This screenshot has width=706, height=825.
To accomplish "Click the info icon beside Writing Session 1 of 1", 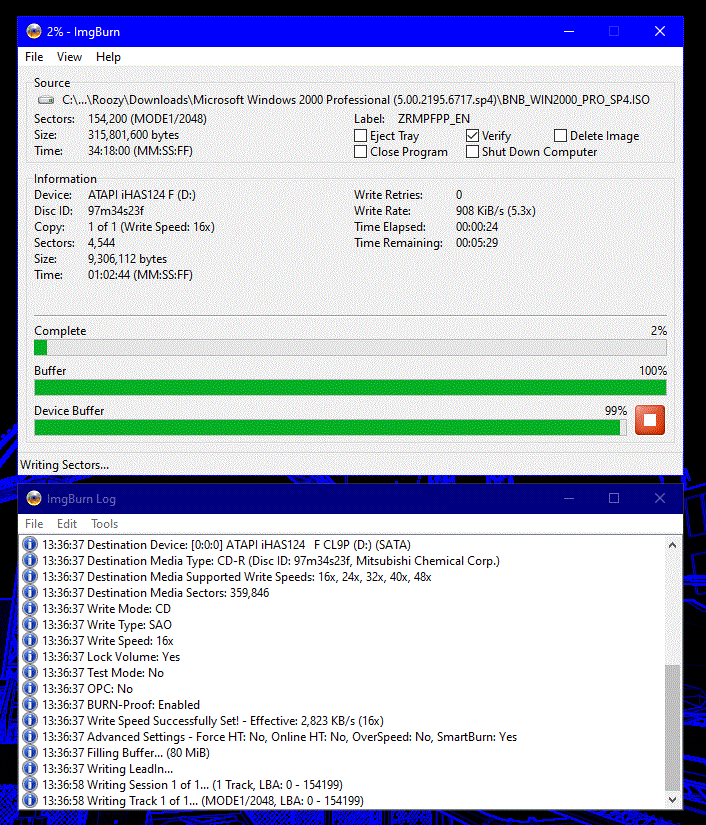I will [x=31, y=784].
